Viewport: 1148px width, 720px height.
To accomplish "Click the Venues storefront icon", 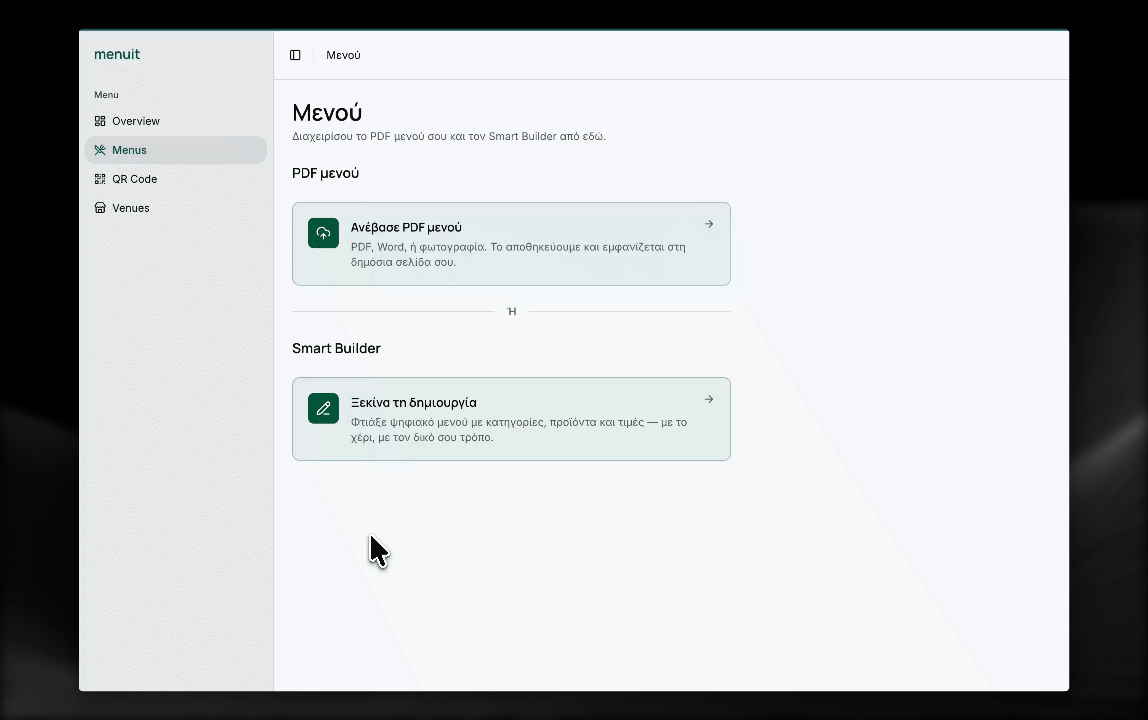I will point(100,208).
